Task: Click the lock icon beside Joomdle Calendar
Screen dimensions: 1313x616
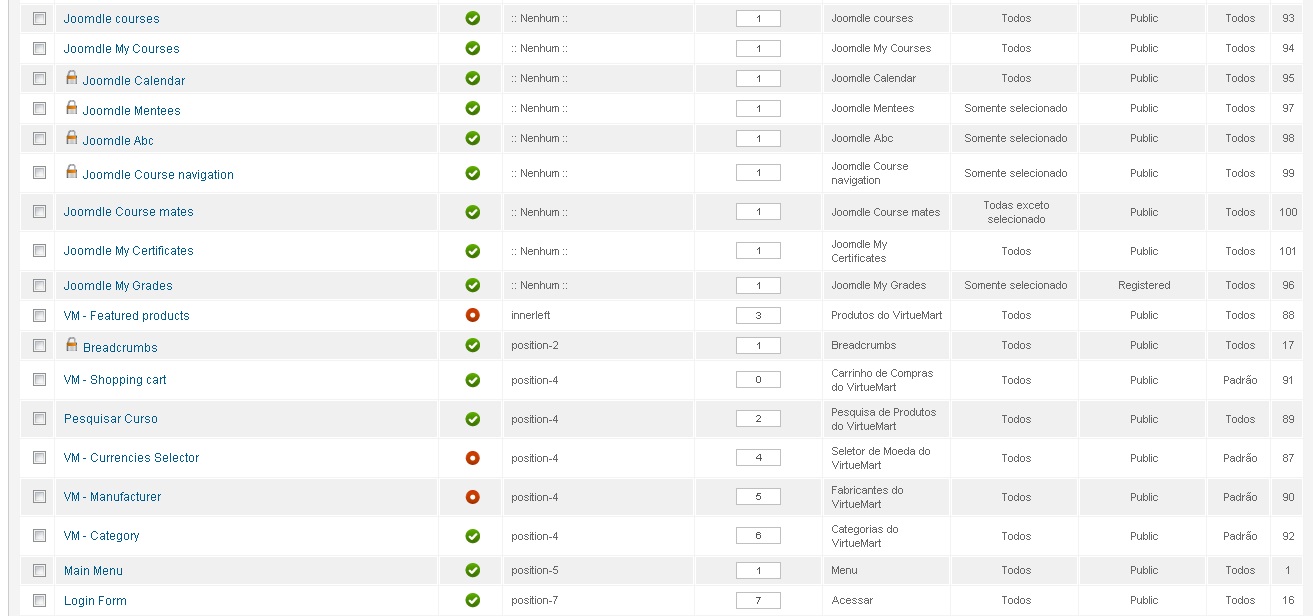Action: click(x=72, y=78)
